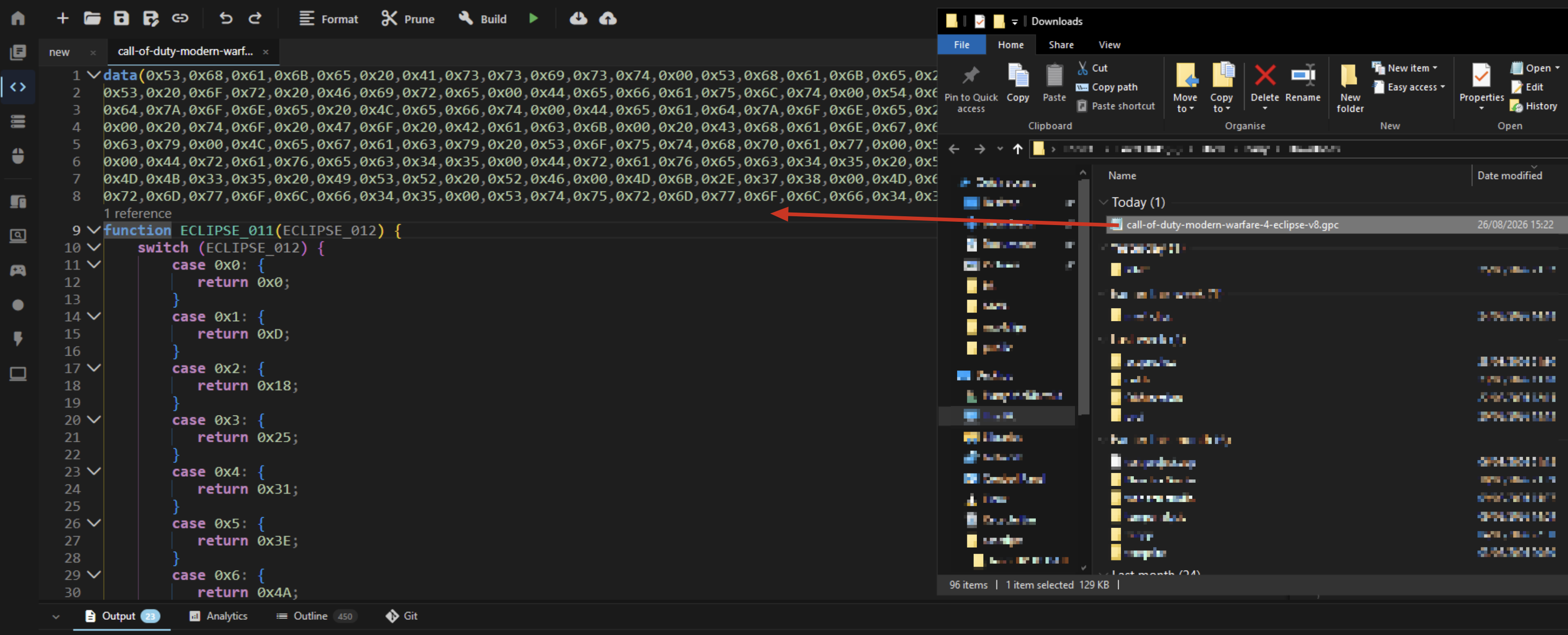Open Properties of the selected file
This screenshot has width=1568, height=635.
(1481, 87)
